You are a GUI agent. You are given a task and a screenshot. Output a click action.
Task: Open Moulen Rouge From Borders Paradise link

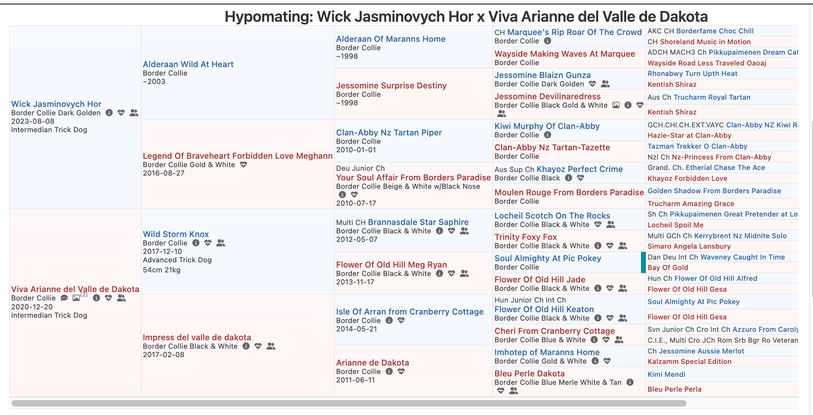coord(569,192)
